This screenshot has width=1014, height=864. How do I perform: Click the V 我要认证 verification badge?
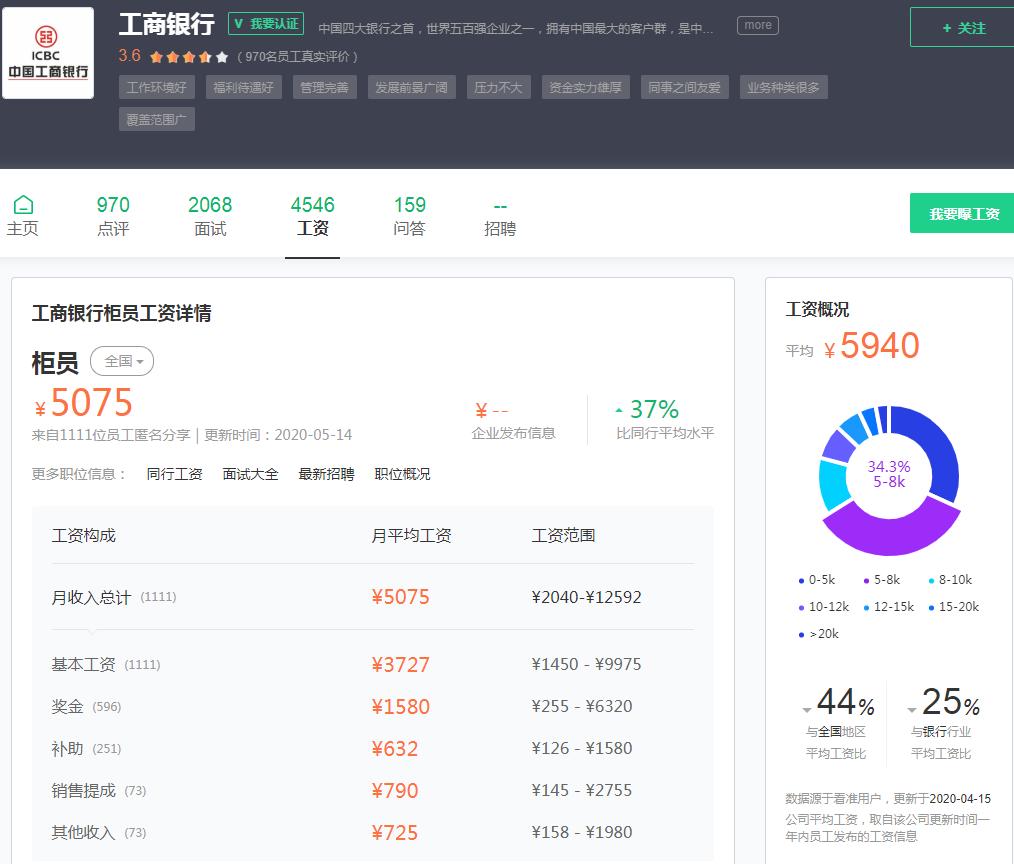[x=265, y=22]
